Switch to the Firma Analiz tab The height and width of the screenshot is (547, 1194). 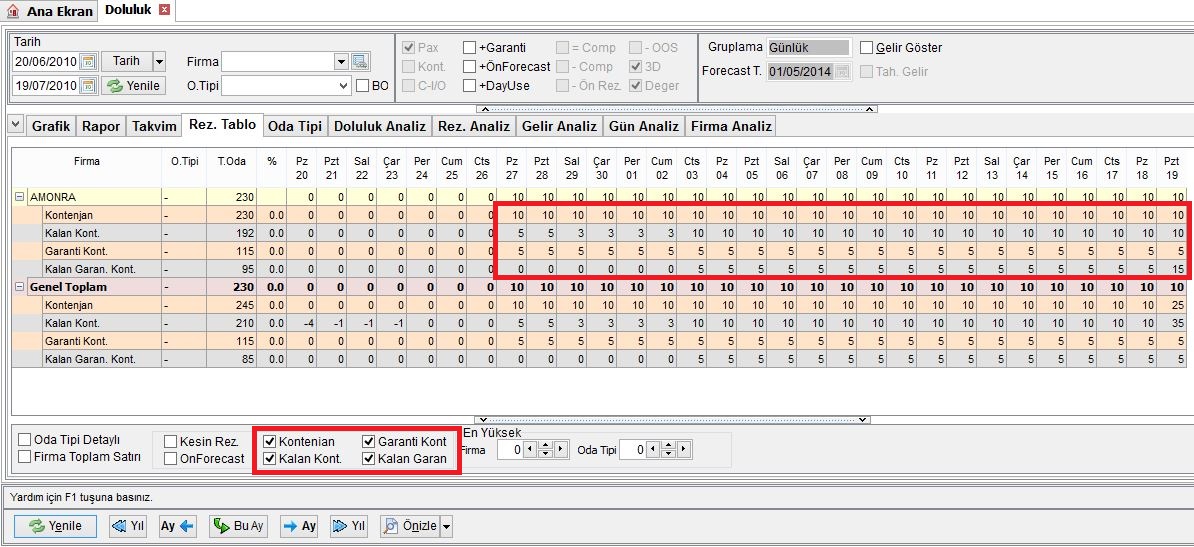(x=731, y=126)
